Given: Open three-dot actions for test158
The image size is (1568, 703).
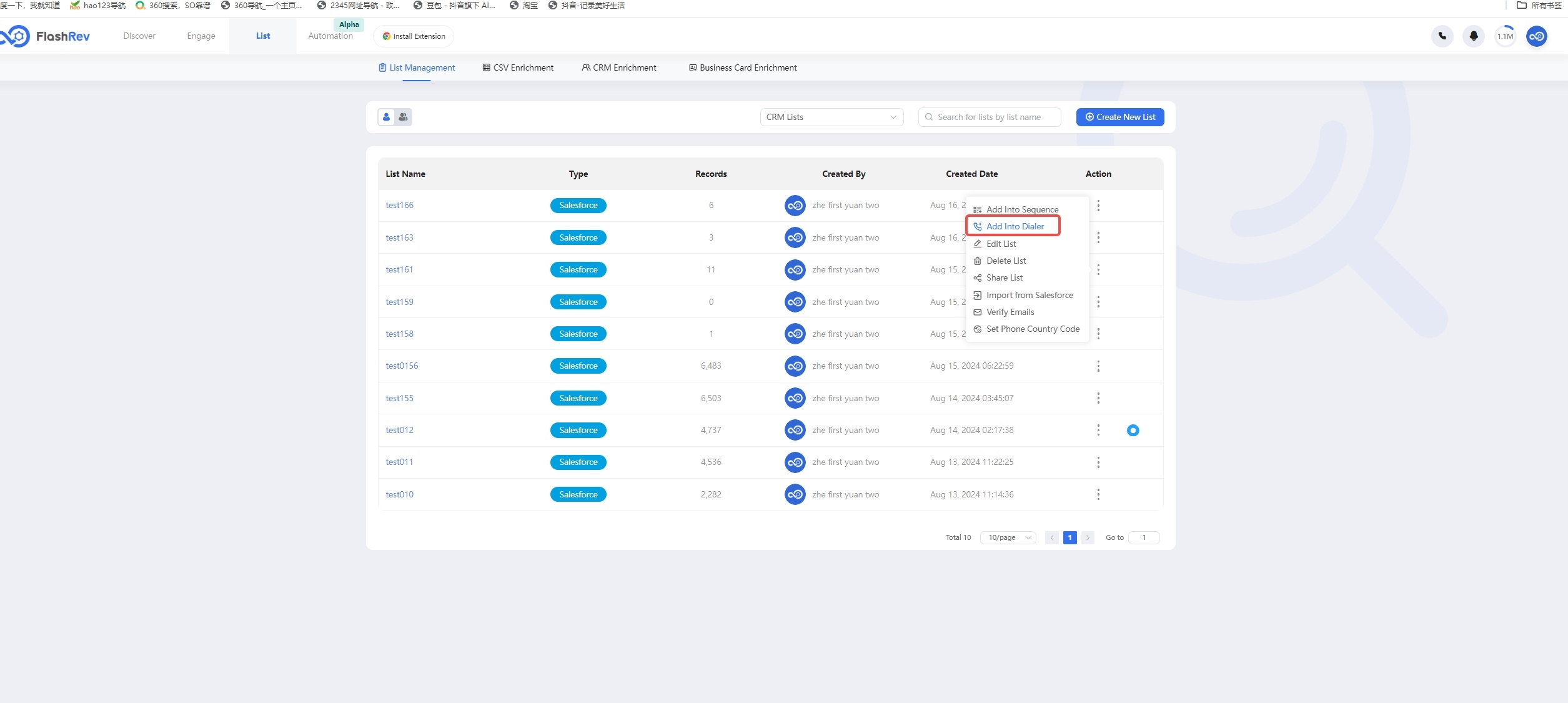Looking at the screenshot, I should [1098, 334].
